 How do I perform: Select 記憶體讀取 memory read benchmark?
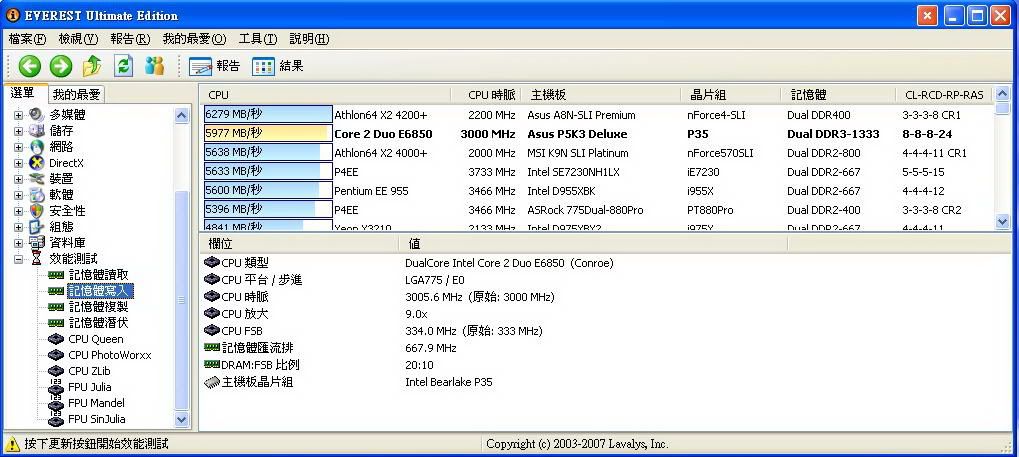[99, 275]
